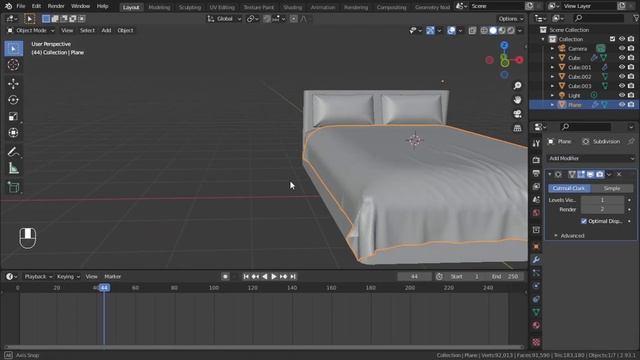Open the viewport Add menu
This screenshot has height=360, width=640.
(x=106, y=31)
